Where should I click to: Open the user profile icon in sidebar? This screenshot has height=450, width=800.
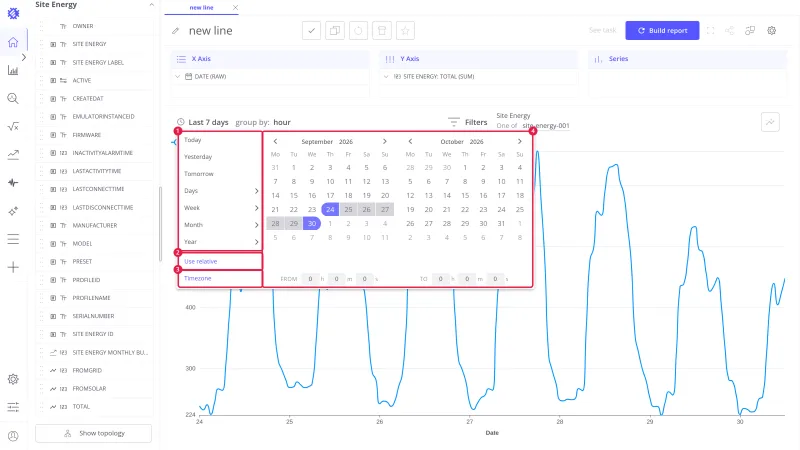tap(13, 436)
